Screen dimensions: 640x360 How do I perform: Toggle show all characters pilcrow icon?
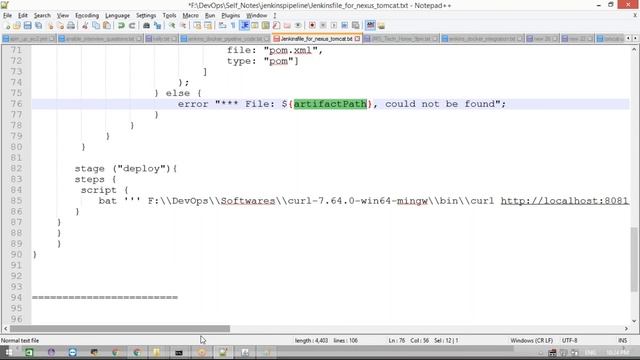[233, 26]
